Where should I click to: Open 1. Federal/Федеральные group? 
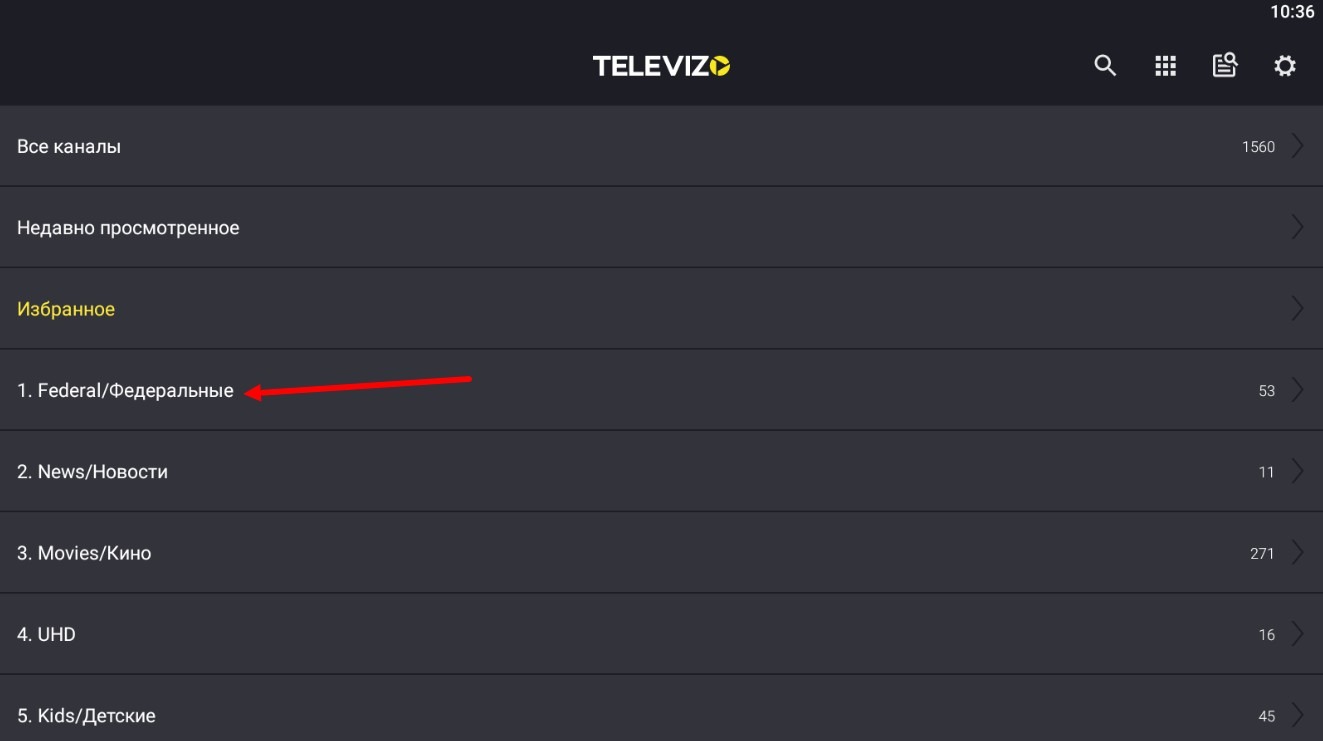click(125, 391)
